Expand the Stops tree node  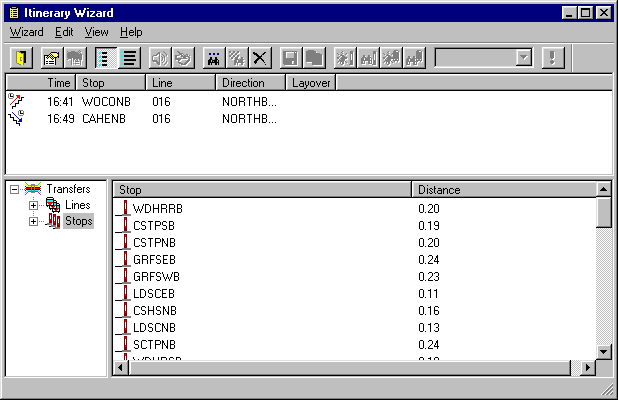[33, 221]
